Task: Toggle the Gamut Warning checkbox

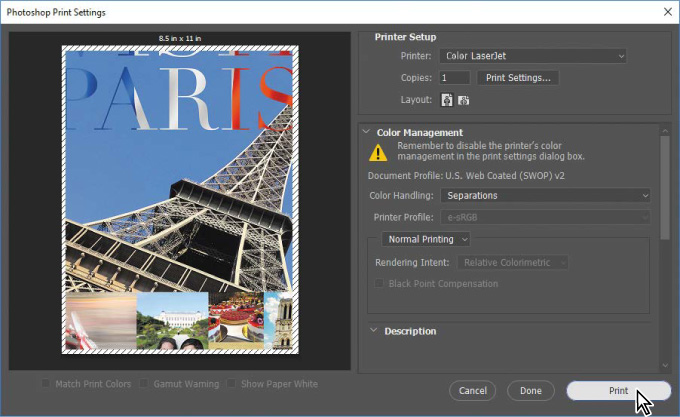Action: [x=145, y=383]
